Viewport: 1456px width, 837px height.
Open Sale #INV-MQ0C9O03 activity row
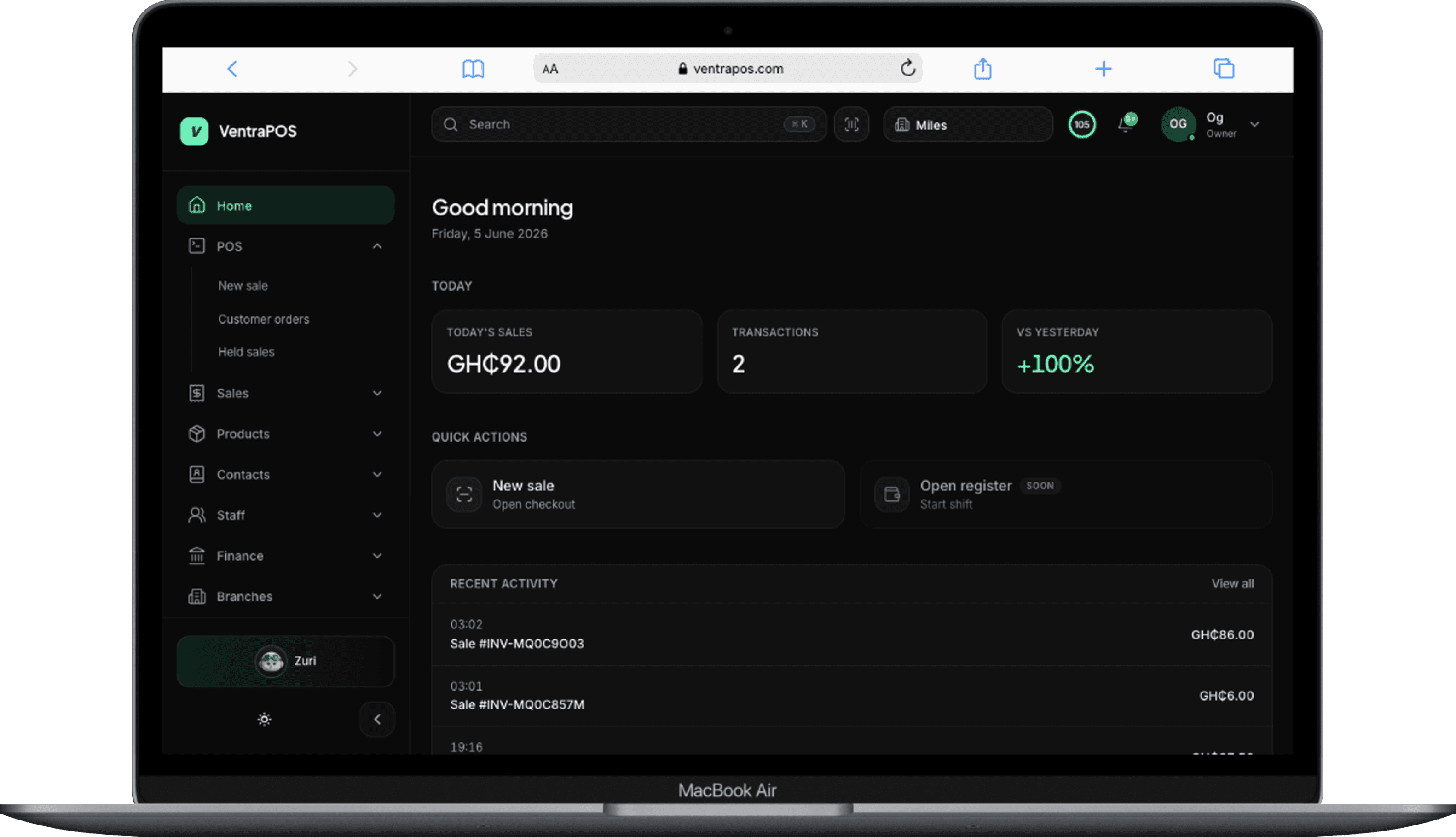[x=851, y=634]
